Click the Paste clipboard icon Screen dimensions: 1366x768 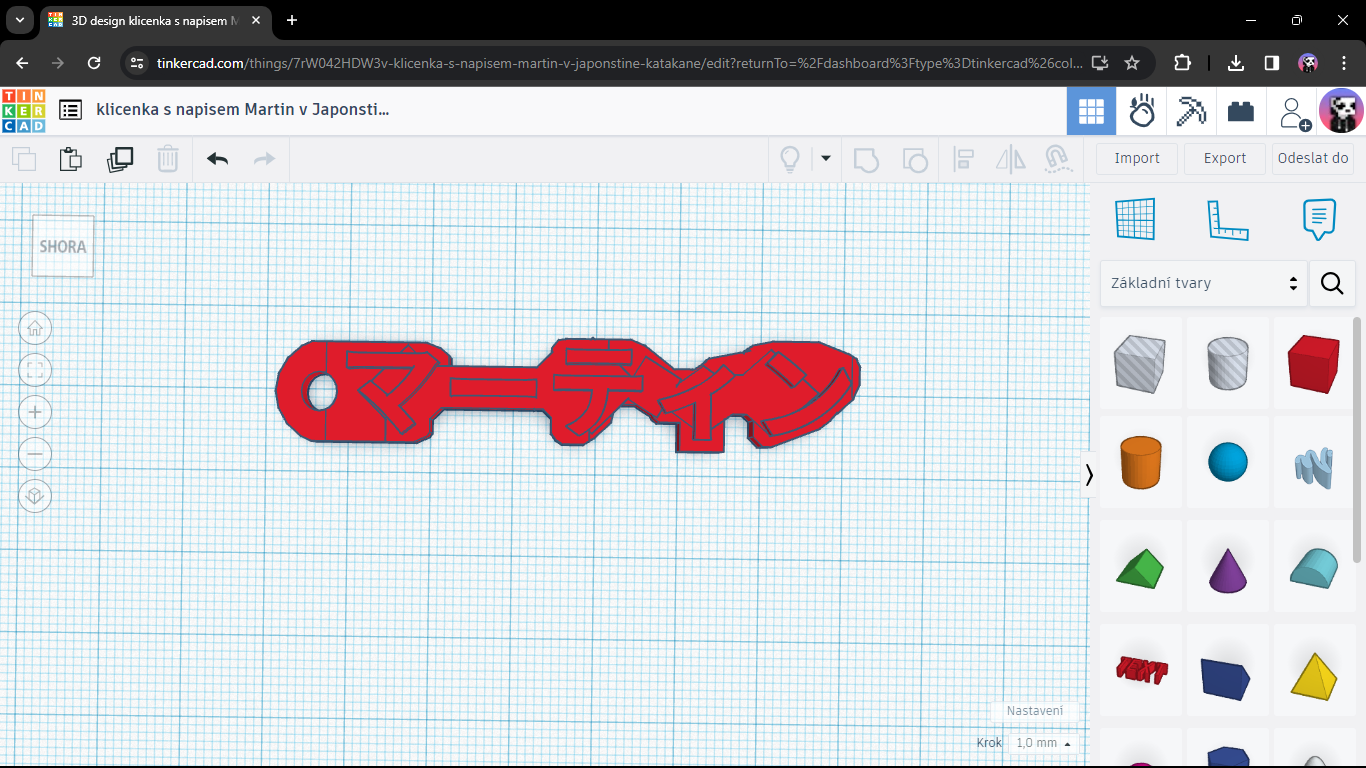(70, 159)
